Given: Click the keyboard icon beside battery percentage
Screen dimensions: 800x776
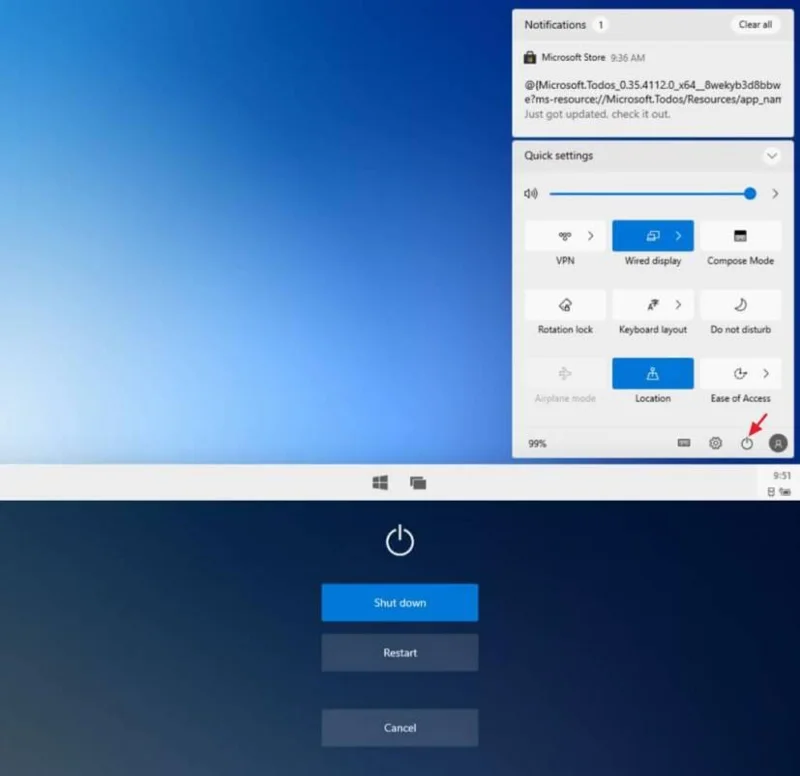Looking at the screenshot, I should pos(684,442).
